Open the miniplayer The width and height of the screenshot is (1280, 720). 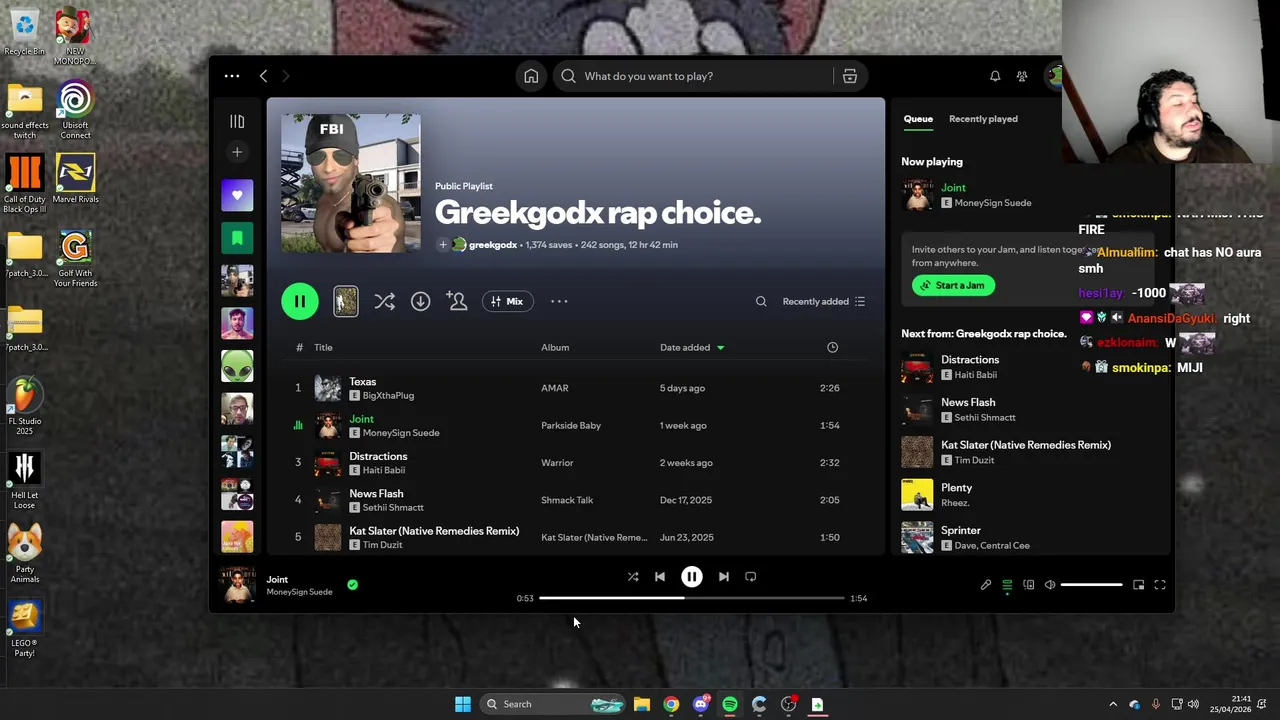click(x=1138, y=585)
